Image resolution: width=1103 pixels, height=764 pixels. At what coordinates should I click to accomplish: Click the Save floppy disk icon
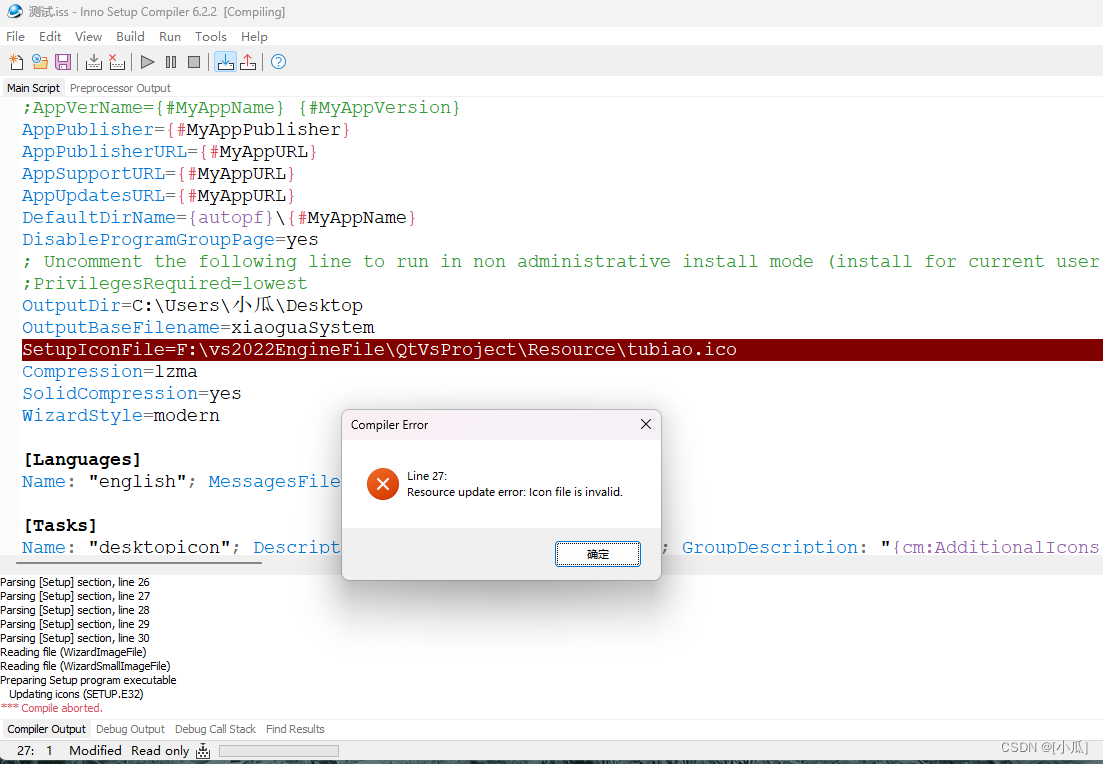coord(63,62)
